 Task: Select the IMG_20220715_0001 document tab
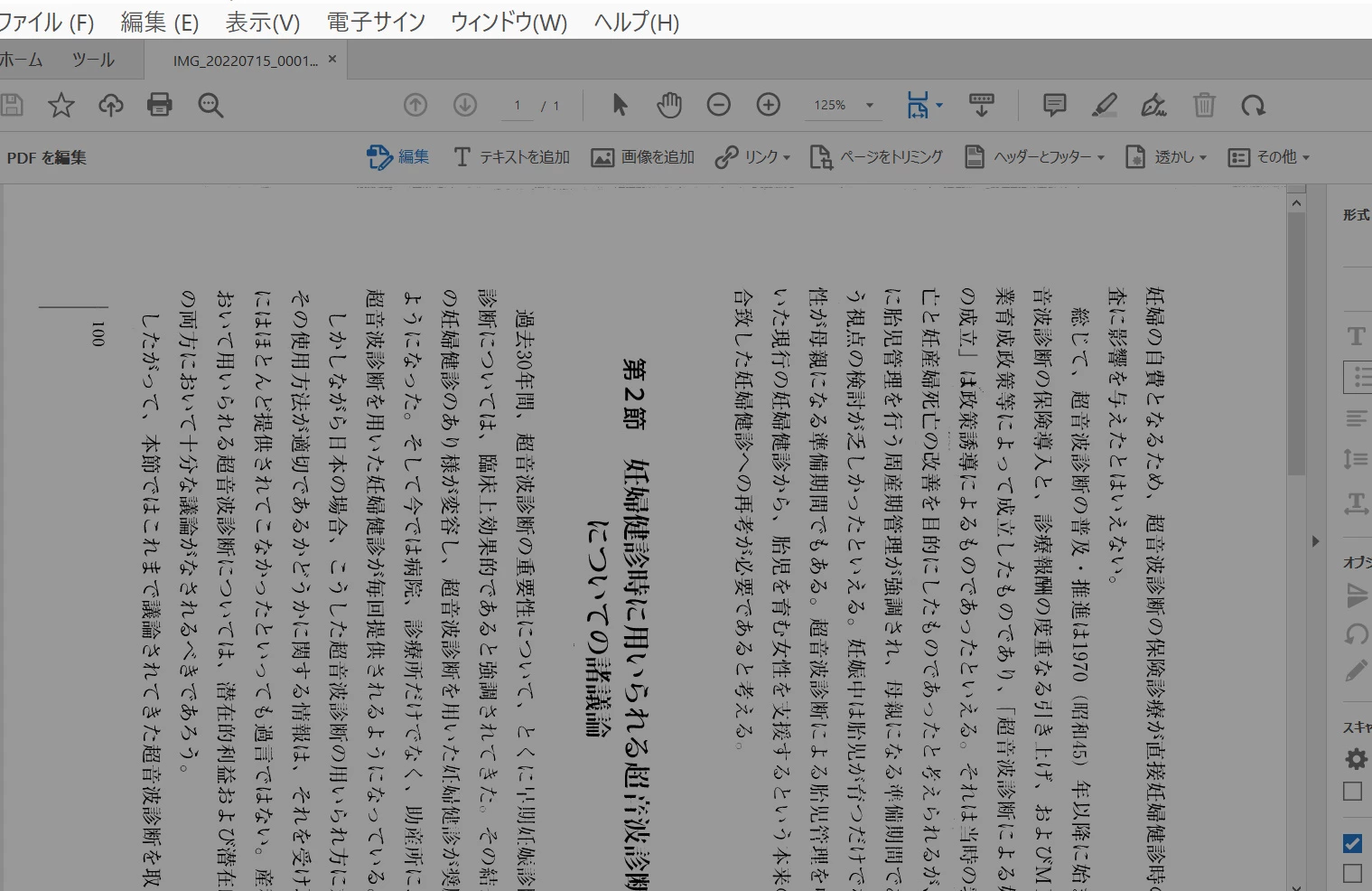click(x=246, y=61)
